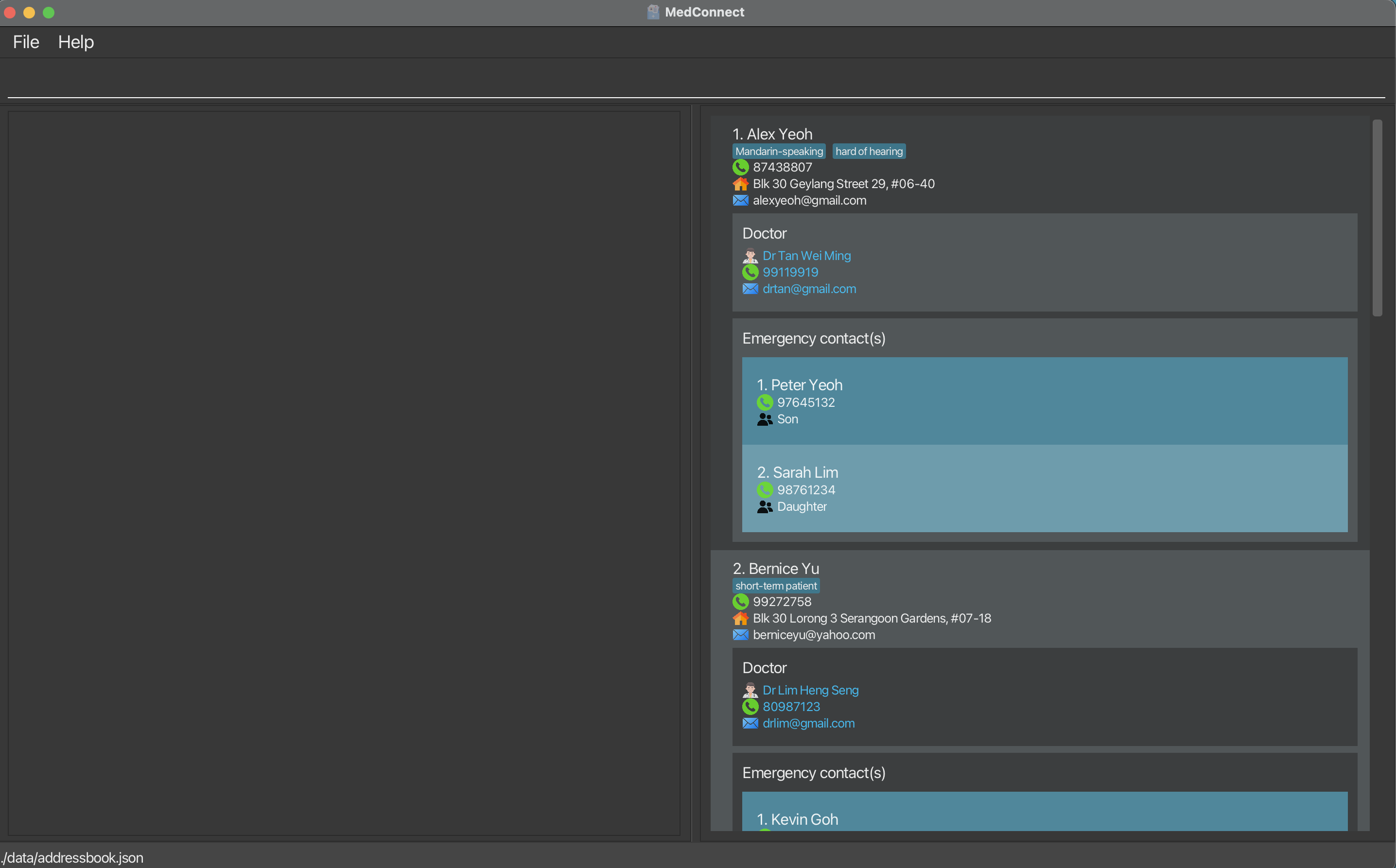Click the drtan@gmail.com link
Image resolution: width=1396 pixels, height=868 pixels.
809,289
